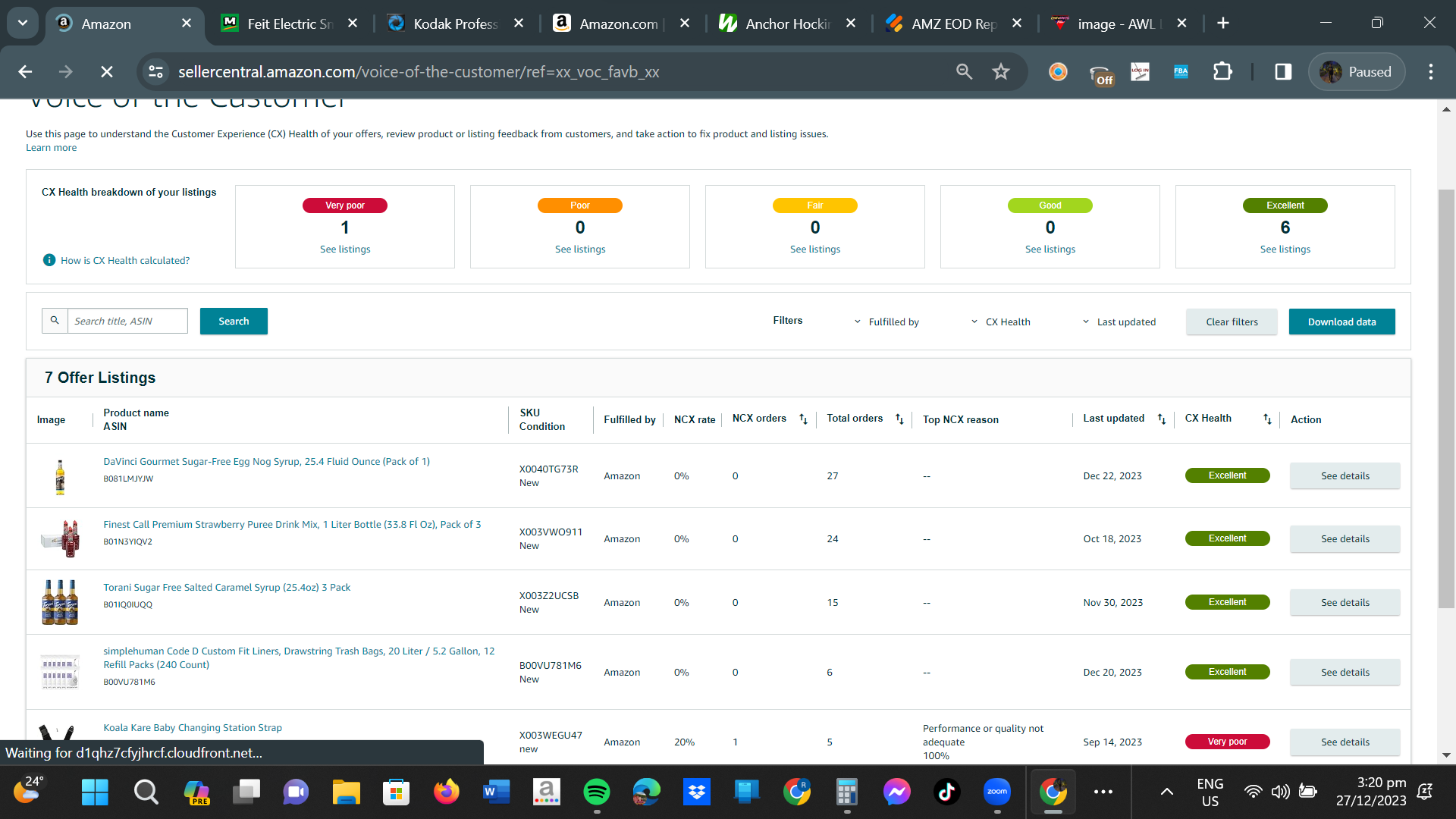Open the Extensions puzzle piece menu
The image size is (1456, 819).
tap(1222, 72)
